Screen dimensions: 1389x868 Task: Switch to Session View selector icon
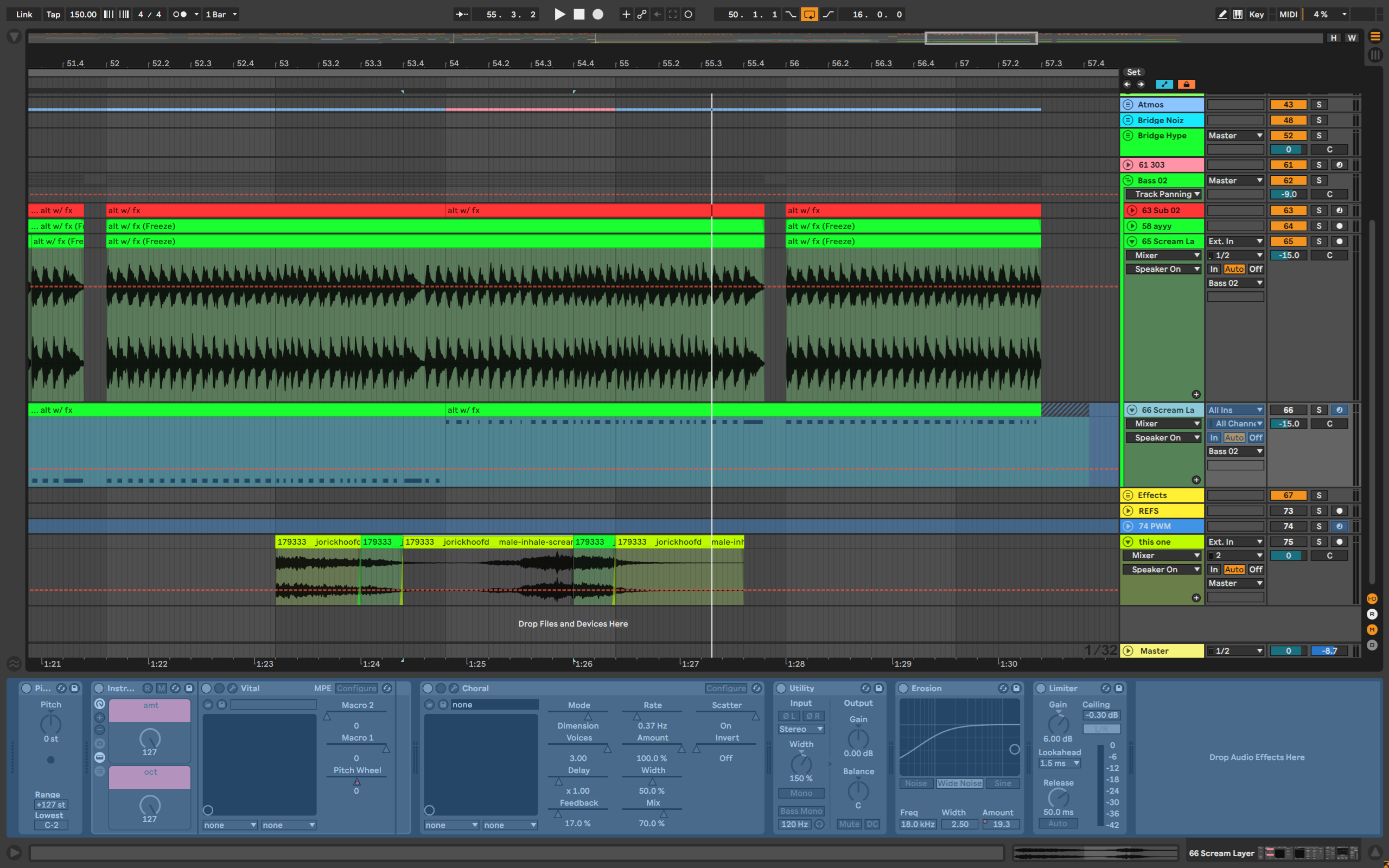(x=1375, y=55)
